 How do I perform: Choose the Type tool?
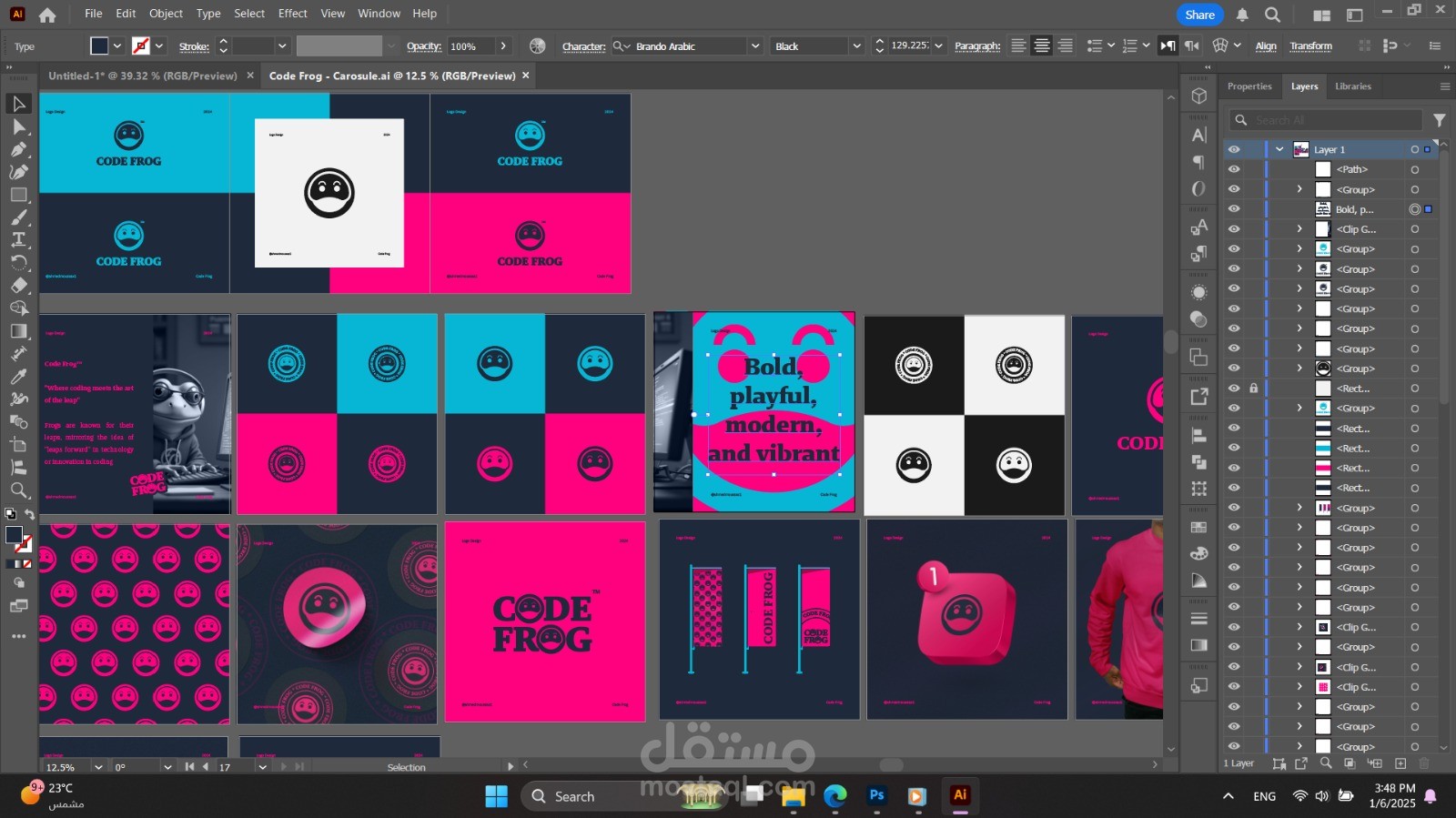tap(18, 240)
